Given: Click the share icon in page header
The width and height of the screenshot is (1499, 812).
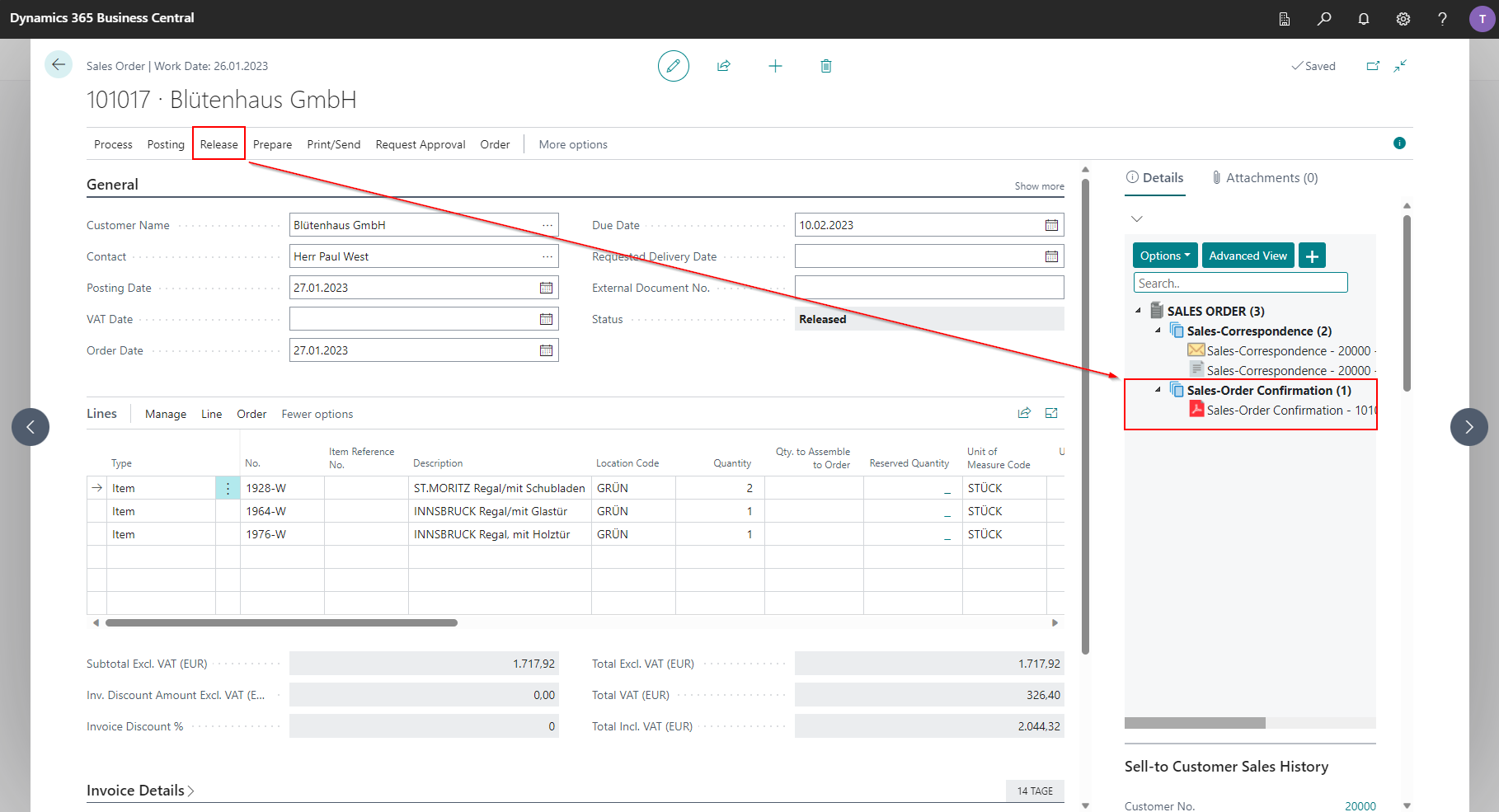Looking at the screenshot, I should pyautogui.click(x=724, y=66).
